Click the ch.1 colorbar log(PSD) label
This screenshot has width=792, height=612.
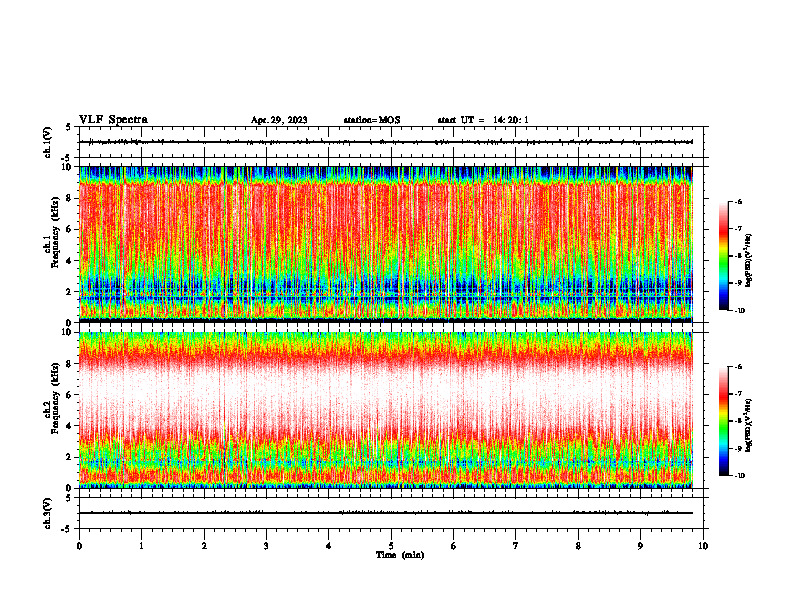[749, 260]
